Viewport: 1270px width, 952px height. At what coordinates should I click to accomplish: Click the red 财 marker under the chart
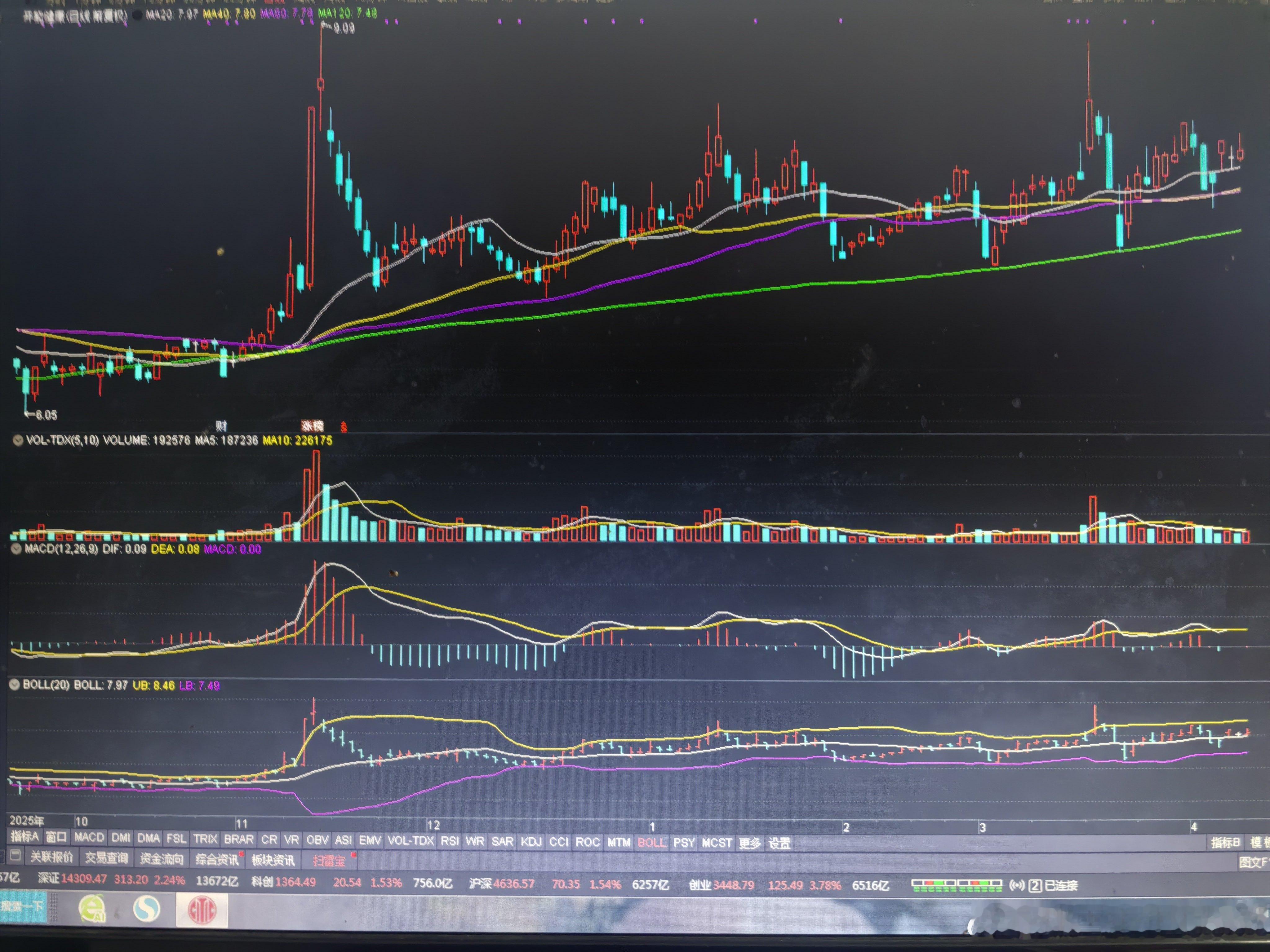[x=222, y=426]
